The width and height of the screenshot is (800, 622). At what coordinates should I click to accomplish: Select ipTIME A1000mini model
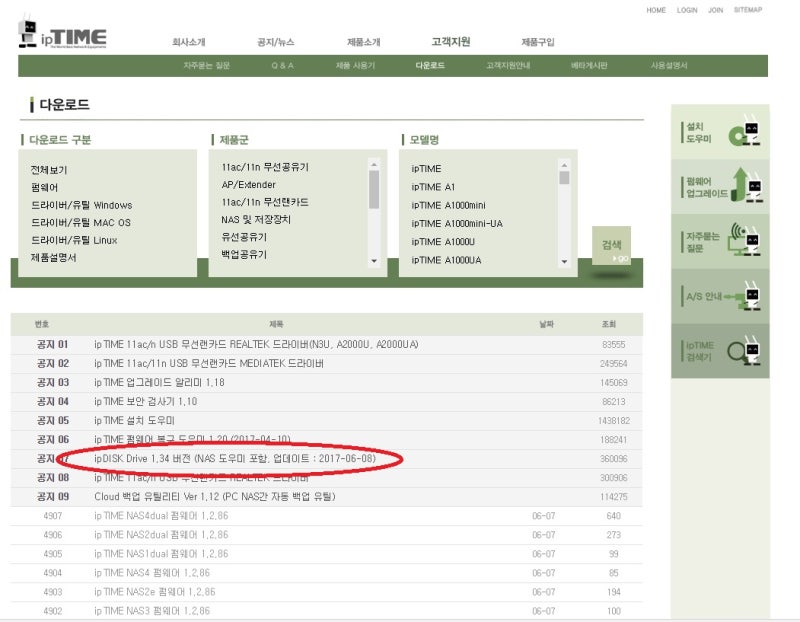click(448, 205)
